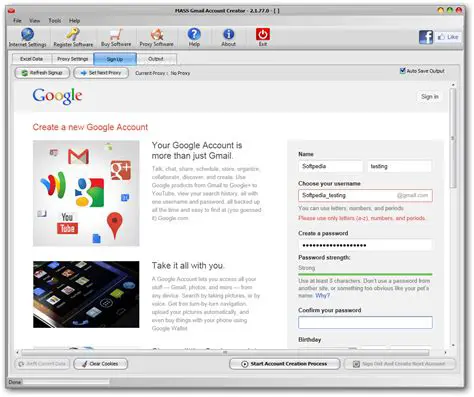The height and width of the screenshot is (397, 474).
Task: Open the View menu
Action: tap(35, 21)
